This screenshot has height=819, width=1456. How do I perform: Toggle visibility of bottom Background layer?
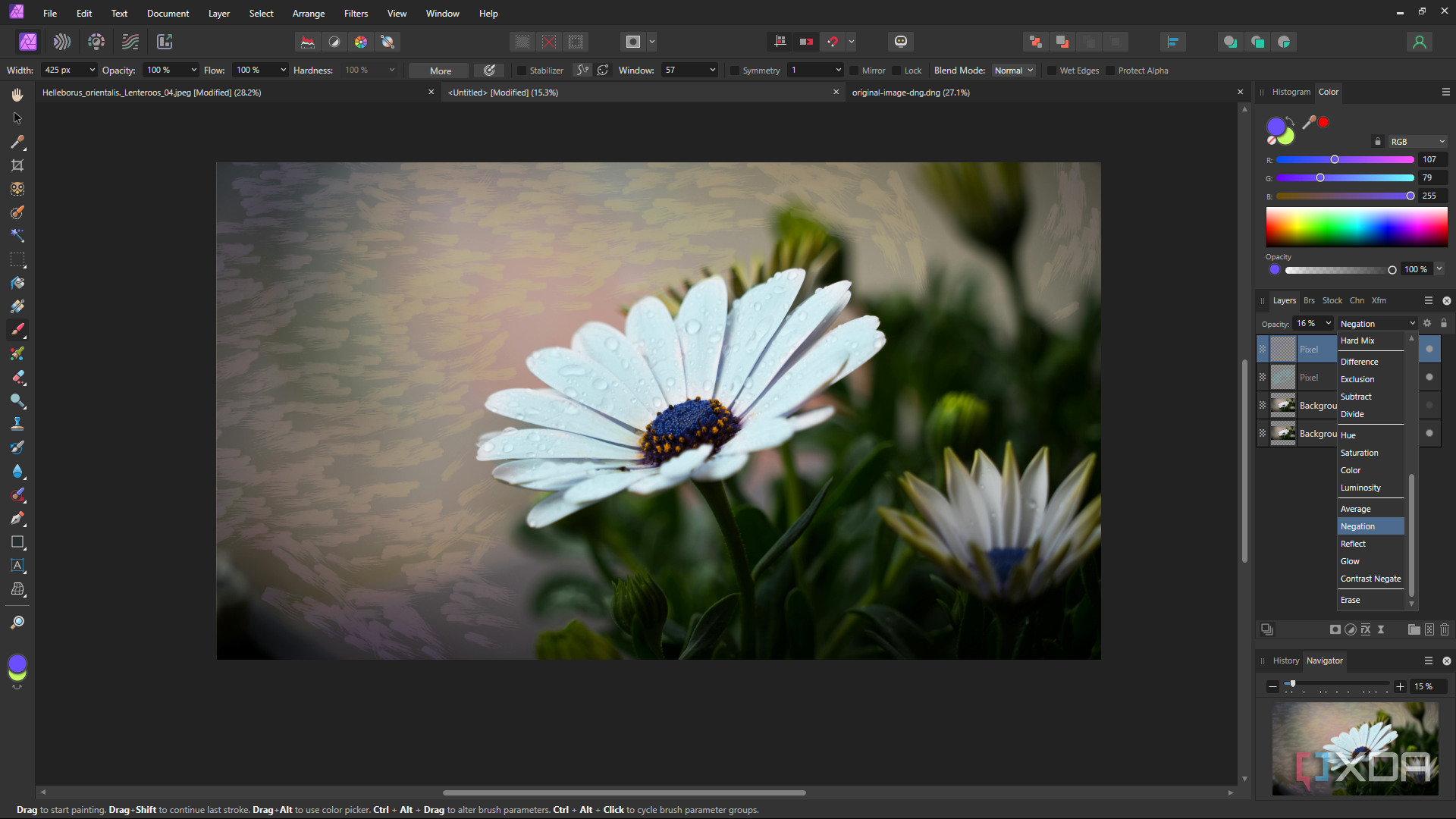tap(1429, 433)
